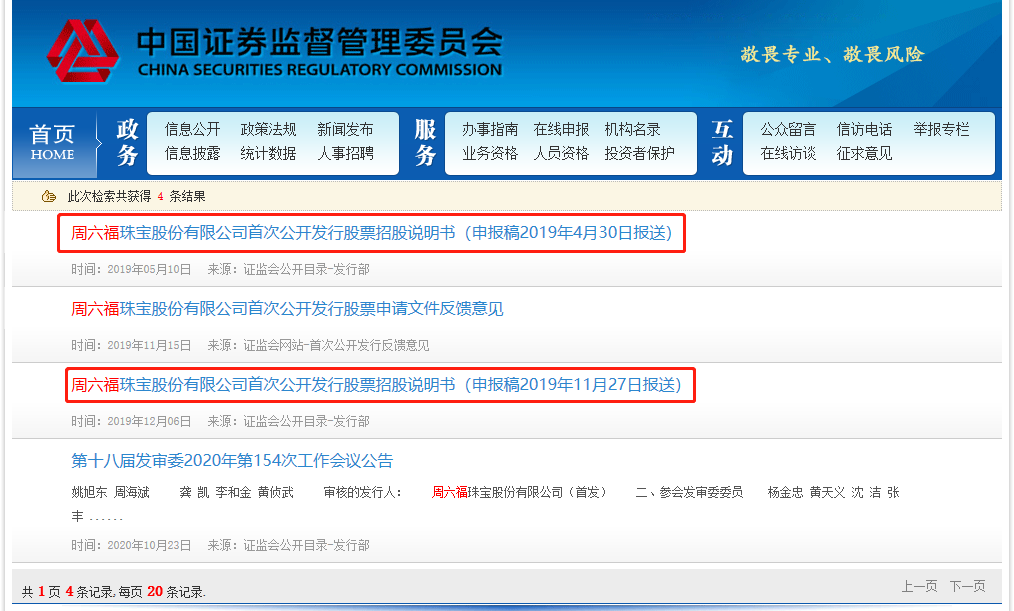Go to previous page 上一页
Image resolution: width=1014 pixels, height=611 pixels.
coord(919,586)
